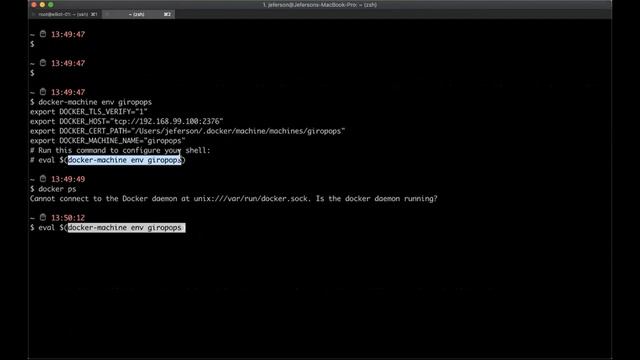Click 'unix:///var/run/docker.sock' in the error message
The height and width of the screenshot is (360, 640).
tap(251, 199)
